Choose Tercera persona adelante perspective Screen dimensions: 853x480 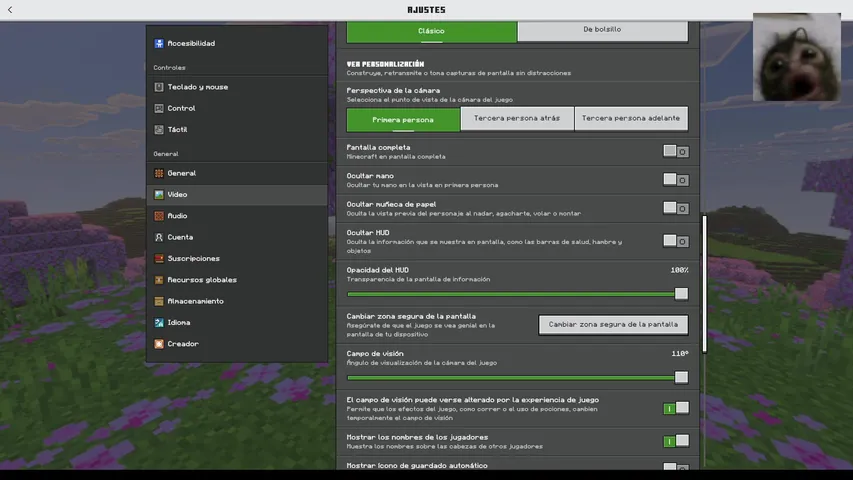[631, 118]
